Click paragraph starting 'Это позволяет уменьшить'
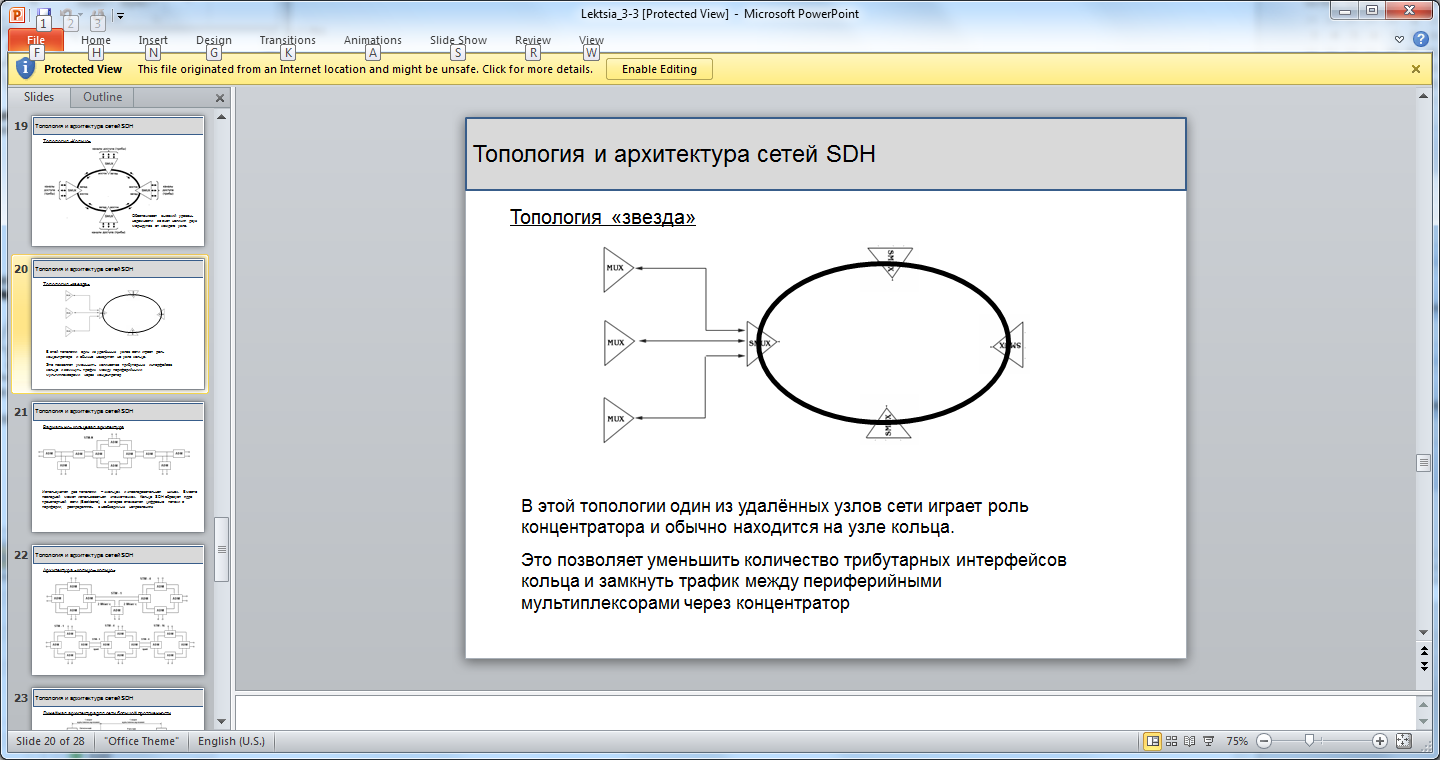Viewport: 1440px width, 760px height. pyautogui.click(x=794, y=582)
